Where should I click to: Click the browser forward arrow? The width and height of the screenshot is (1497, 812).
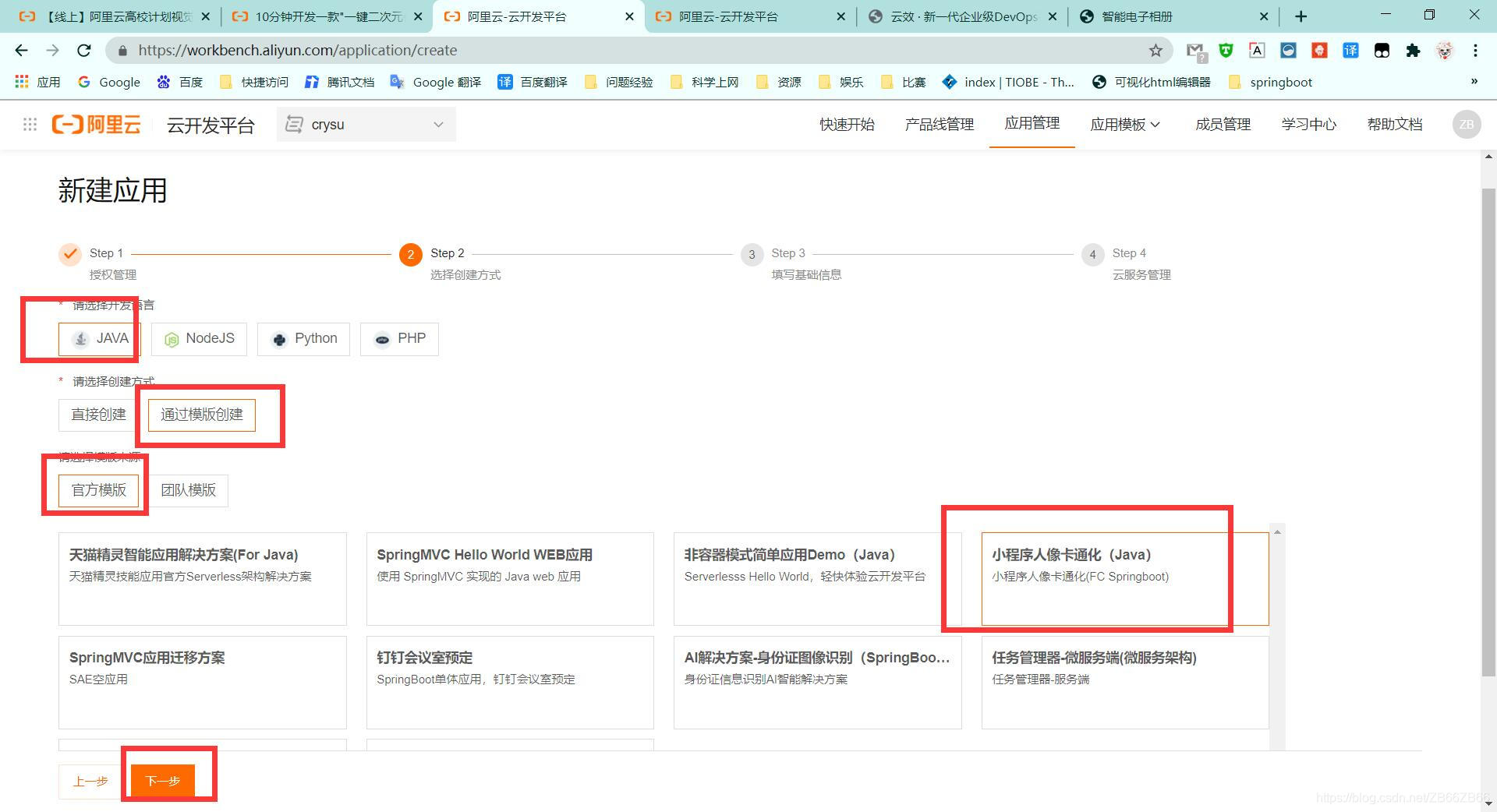click(x=52, y=51)
